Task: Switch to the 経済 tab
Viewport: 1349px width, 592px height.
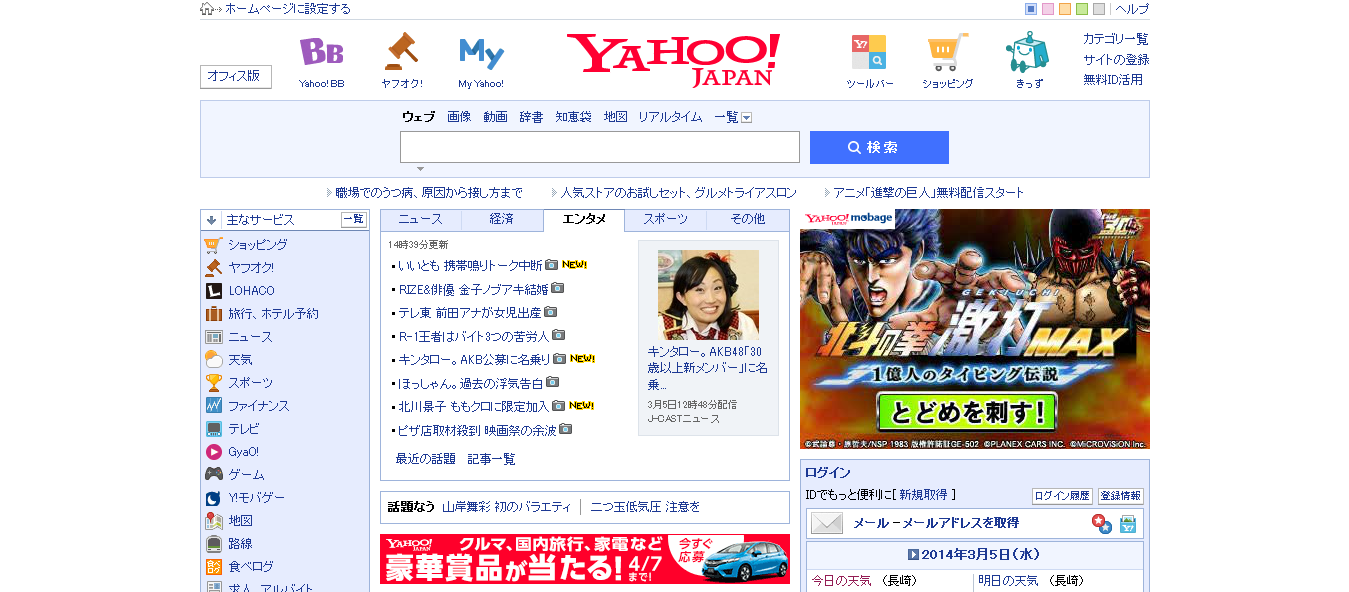Action: 502,219
